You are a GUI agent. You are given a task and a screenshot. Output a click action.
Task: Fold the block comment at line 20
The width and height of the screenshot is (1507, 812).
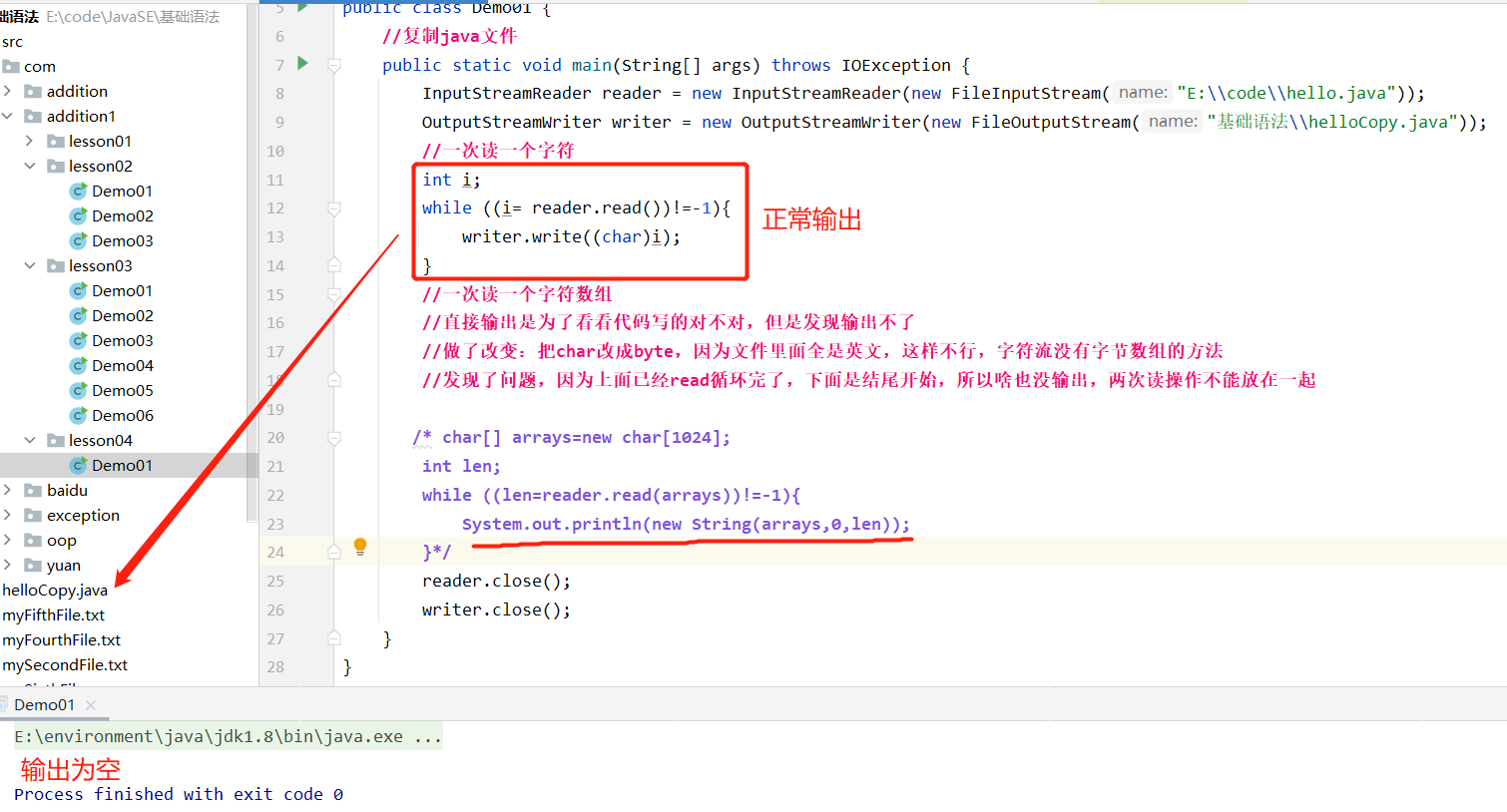point(334,438)
